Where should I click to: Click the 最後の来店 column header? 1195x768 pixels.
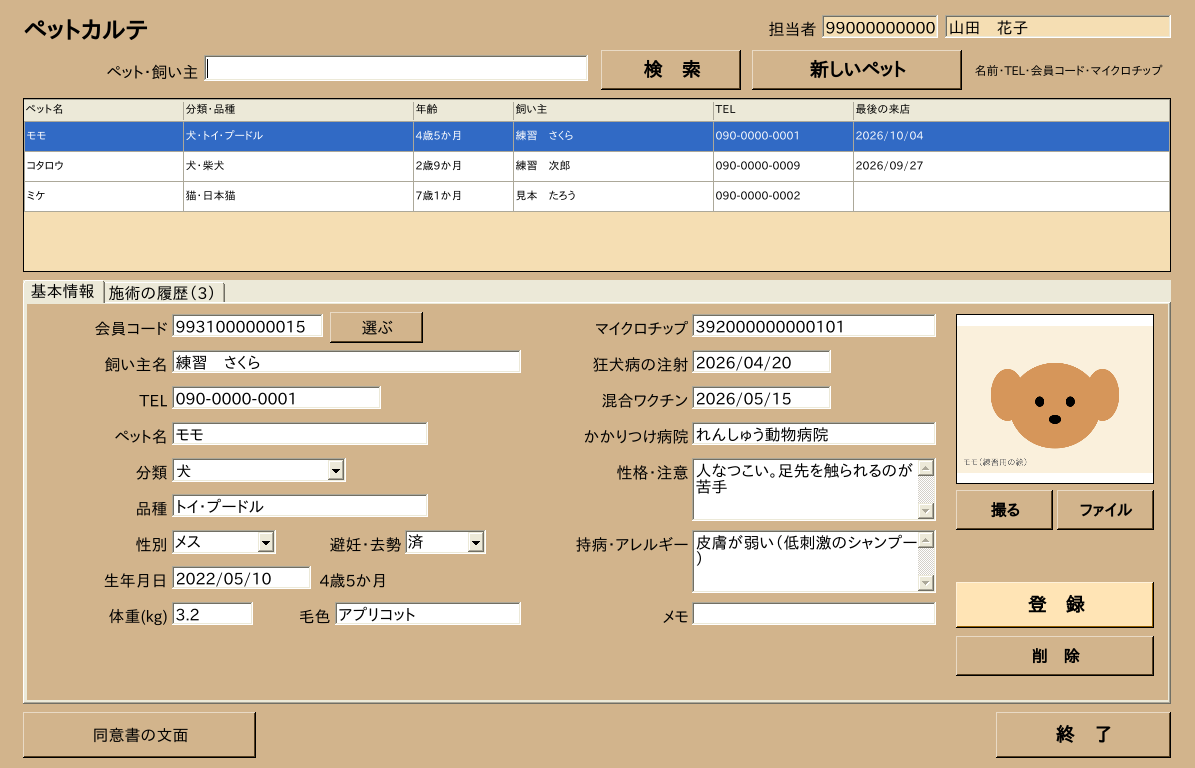pyautogui.click(x=1011, y=110)
